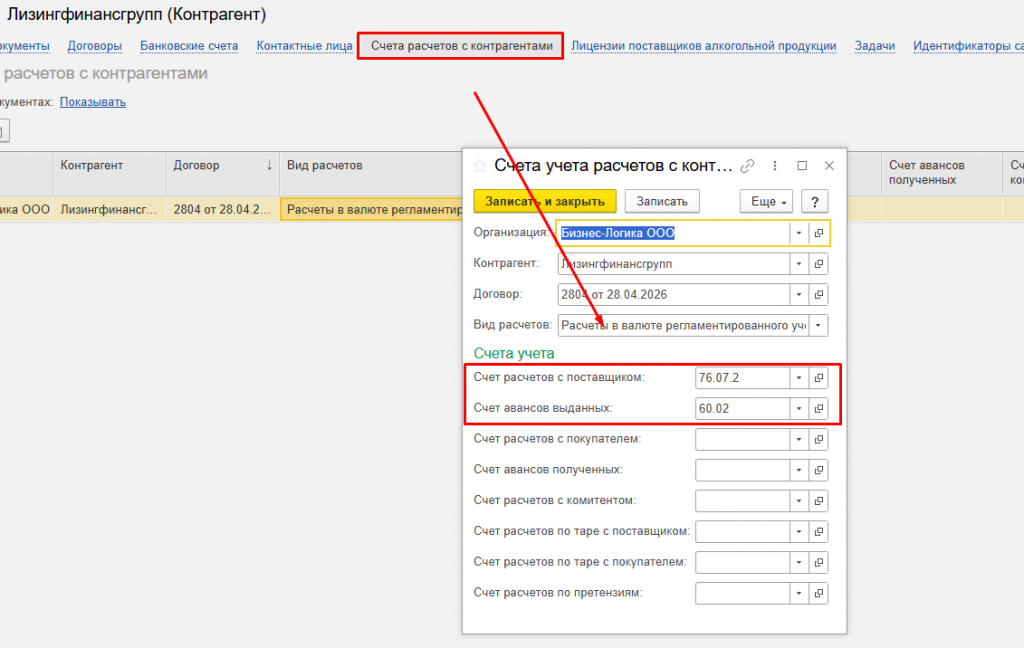Viewport: 1024px width, 648px height.
Task: Expand the Организация dropdown list
Action: tap(799, 233)
